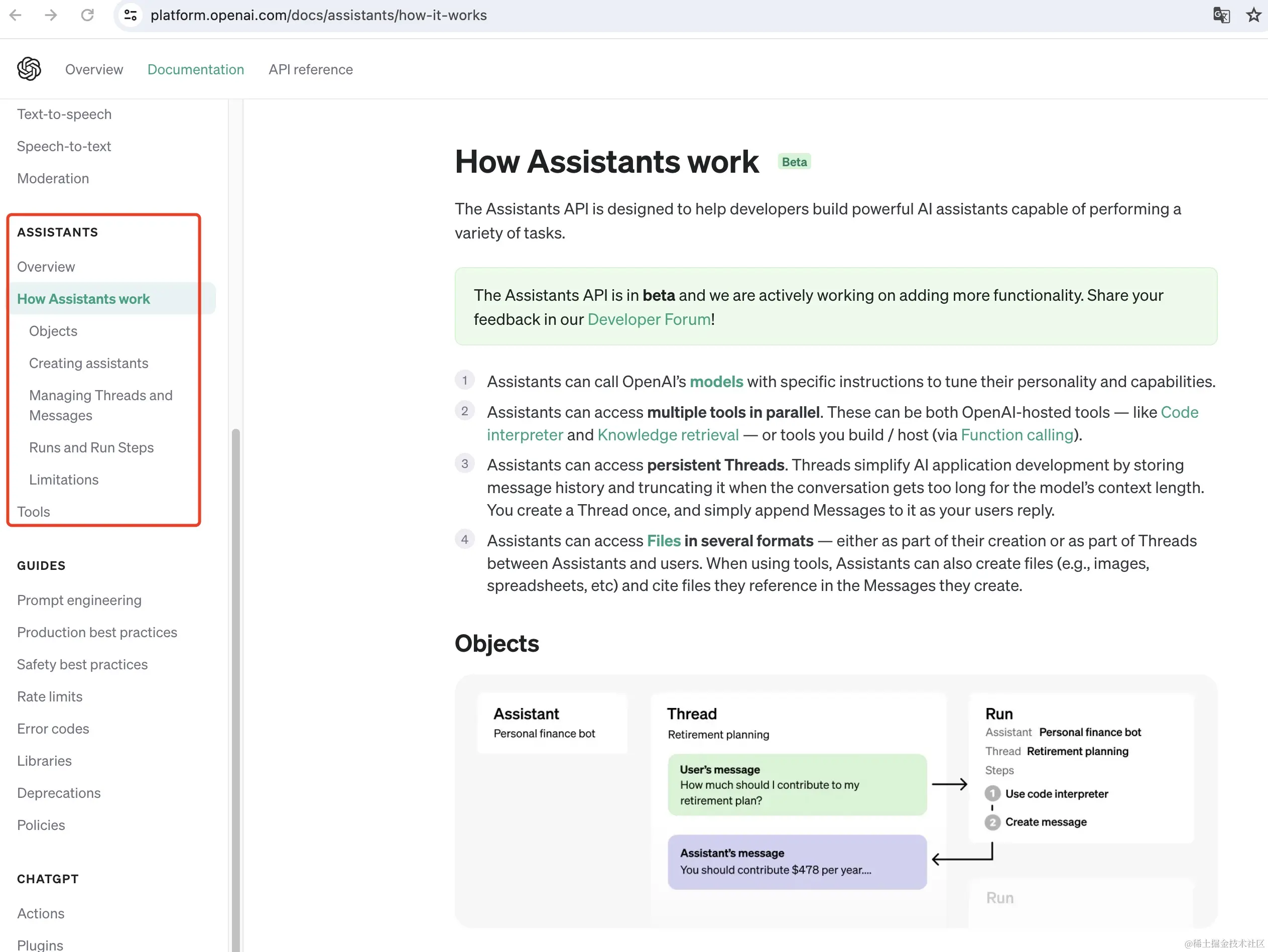Open Moderation in sidebar
Viewport: 1268px width, 952px height.
[x=53, y=178]
